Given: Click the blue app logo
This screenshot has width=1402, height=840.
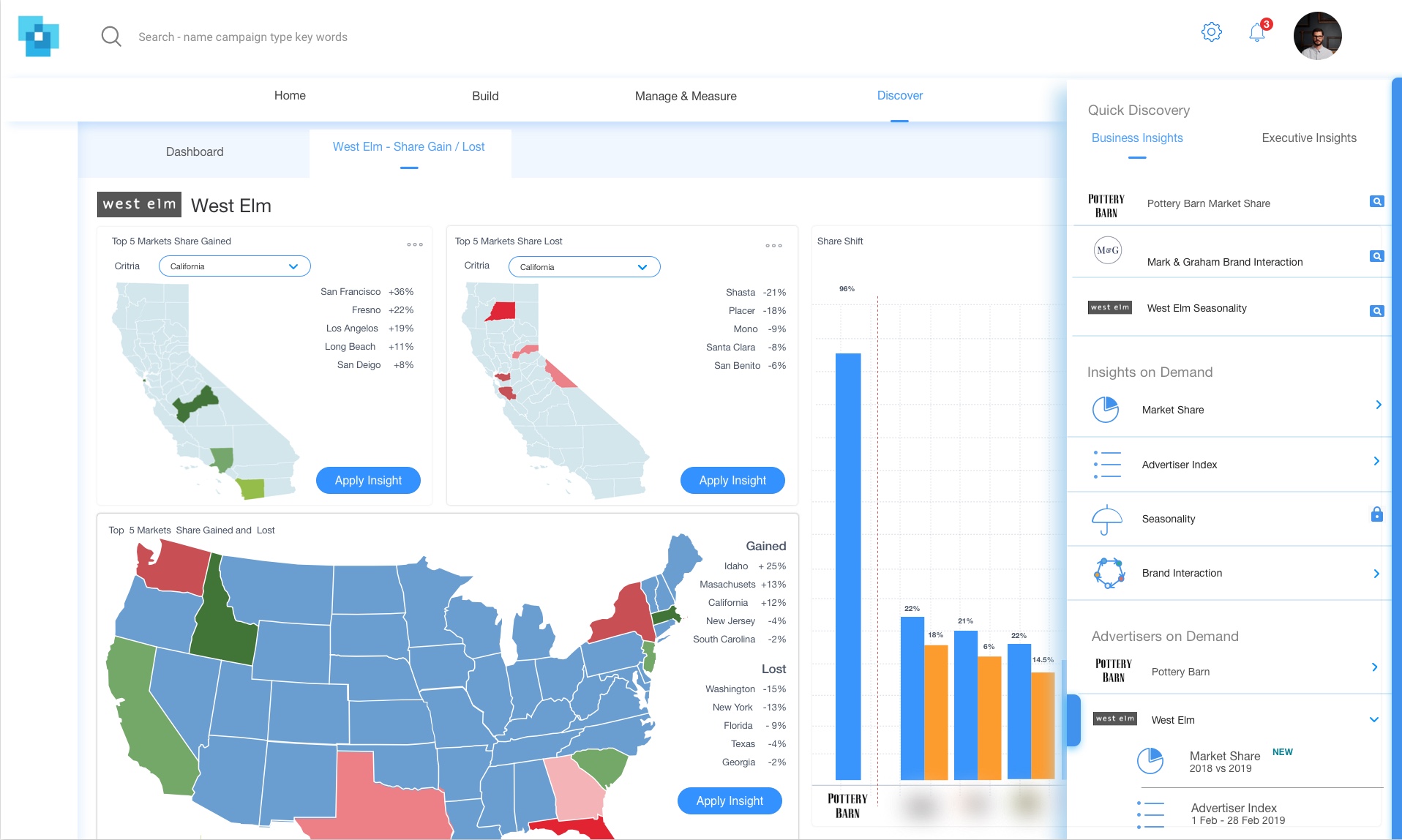Looking at the screenshot, I should (38, 36).
